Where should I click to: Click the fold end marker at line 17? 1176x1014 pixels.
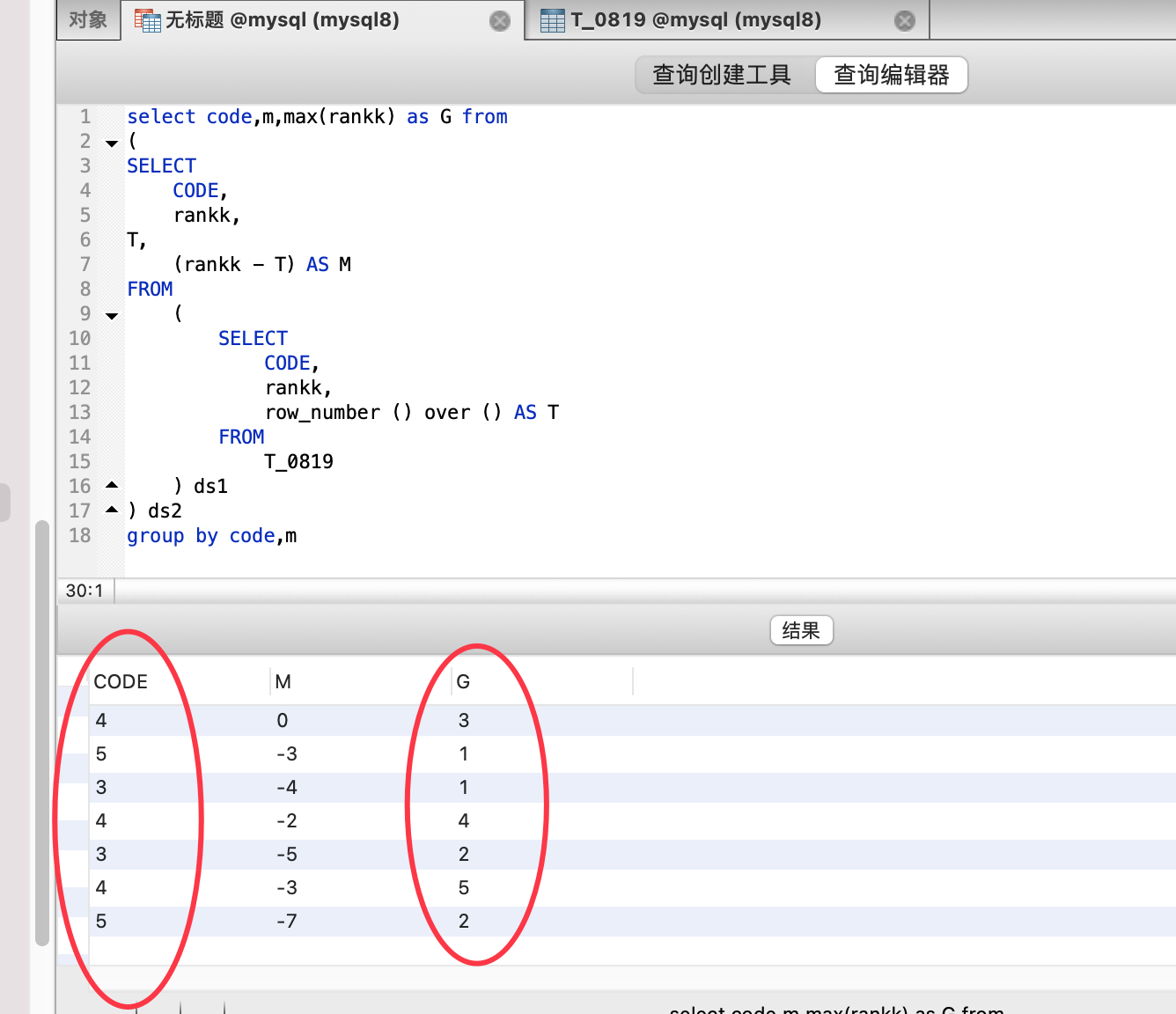pos(112,510)
